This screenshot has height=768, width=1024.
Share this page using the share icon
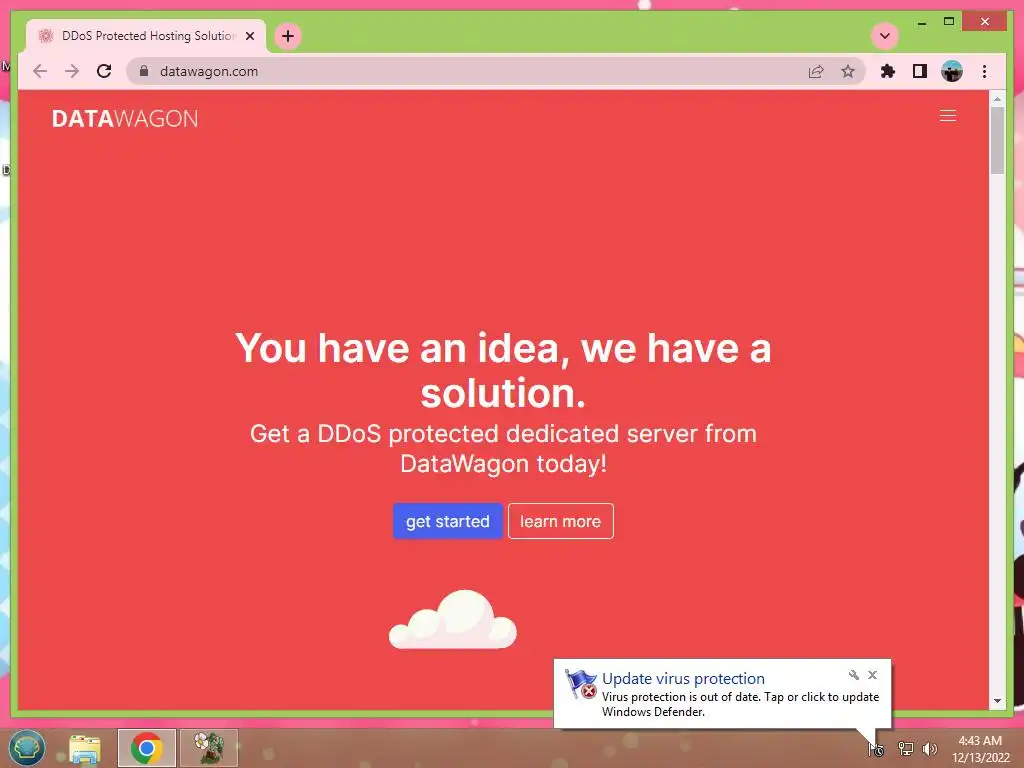point(816,71)
